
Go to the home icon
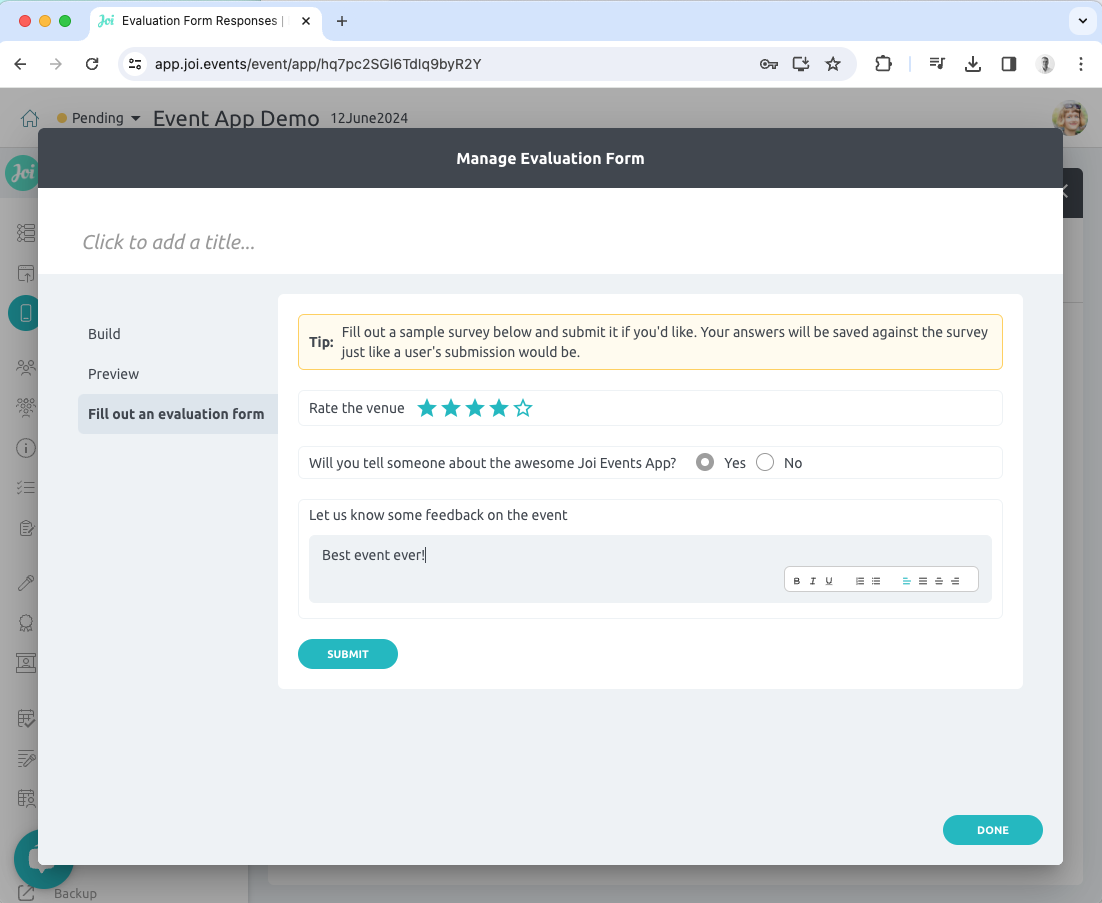(x=30, y=118)
